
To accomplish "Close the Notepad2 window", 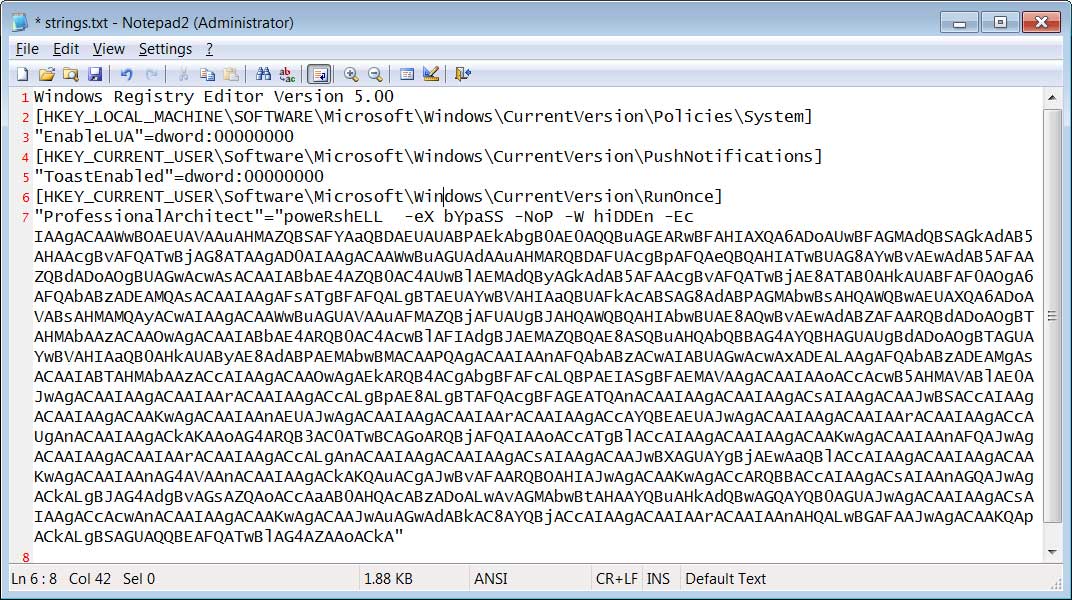I will click(x=1041, y=23).
